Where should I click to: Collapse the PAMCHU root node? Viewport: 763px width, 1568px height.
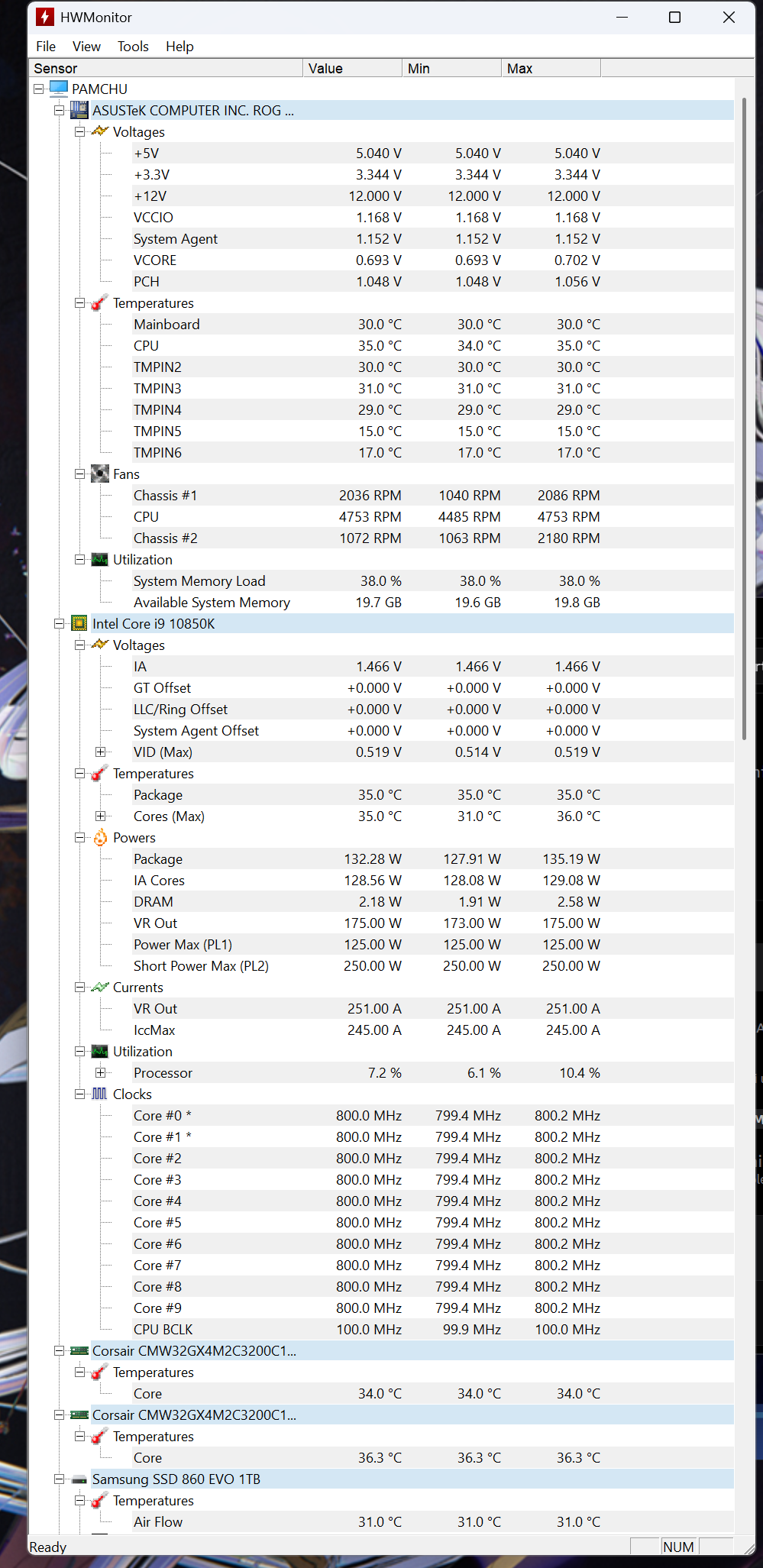[38, 89]
